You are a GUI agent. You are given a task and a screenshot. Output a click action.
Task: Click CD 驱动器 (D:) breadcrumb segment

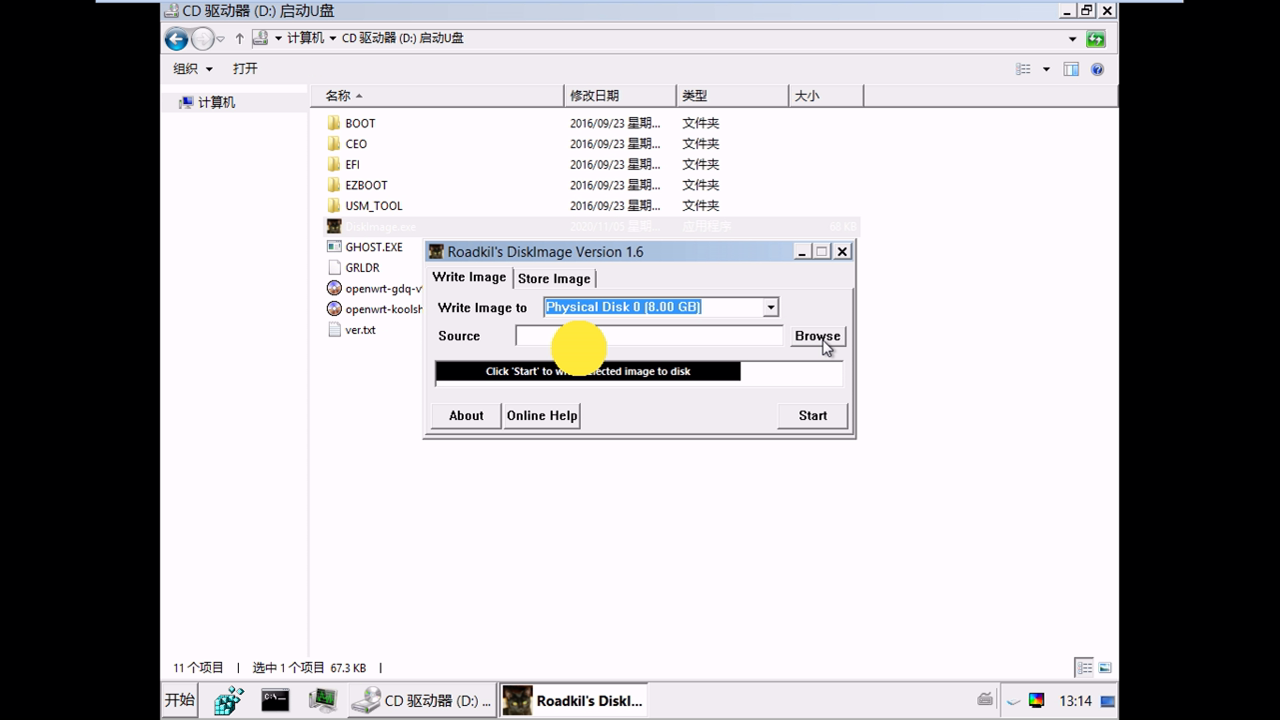pyautogui.click(x=403, y=39)
